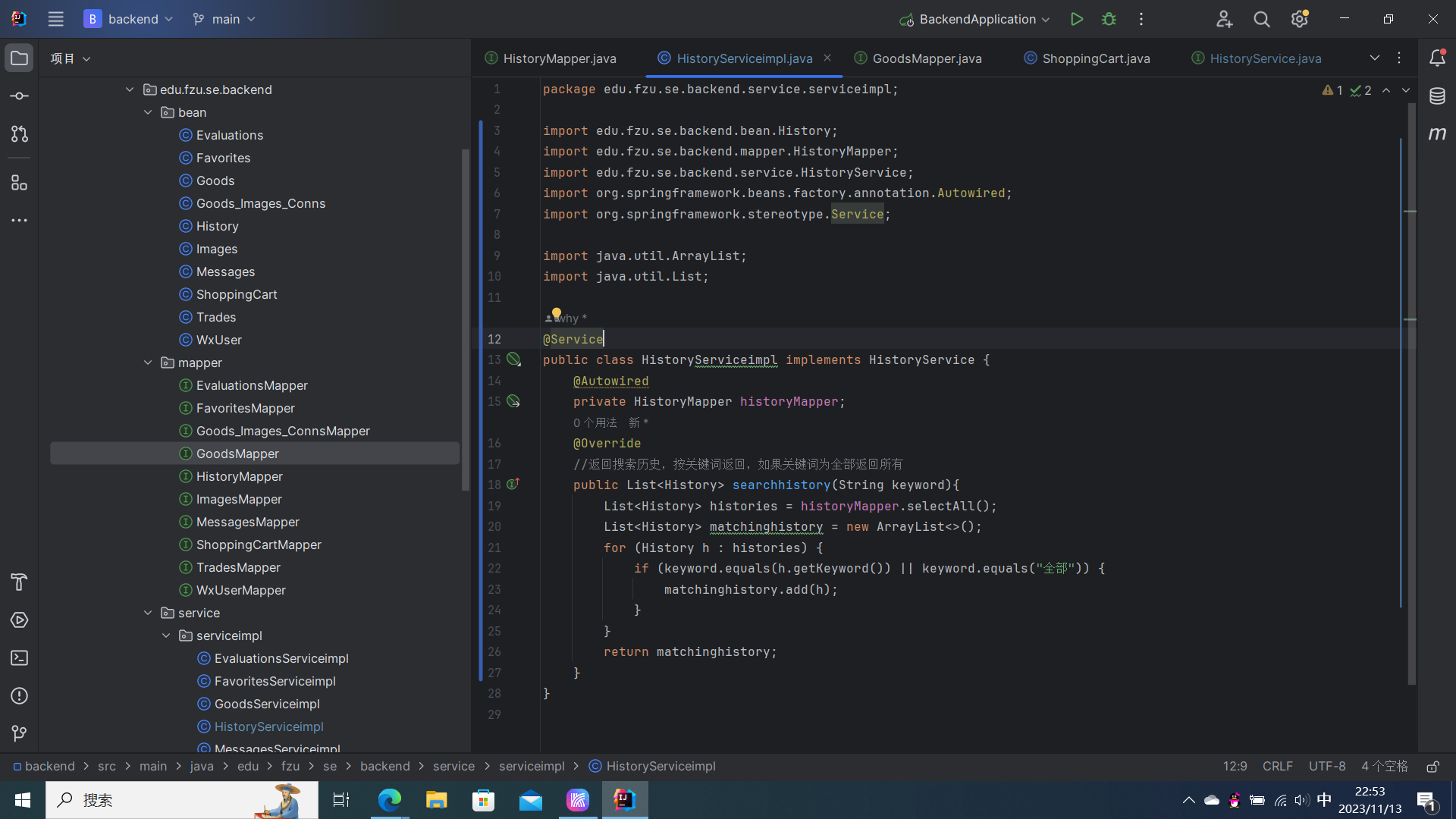
Task: Run BackendApplication with the green play button
Action: pyautogui.click(x=1076, y=19)
